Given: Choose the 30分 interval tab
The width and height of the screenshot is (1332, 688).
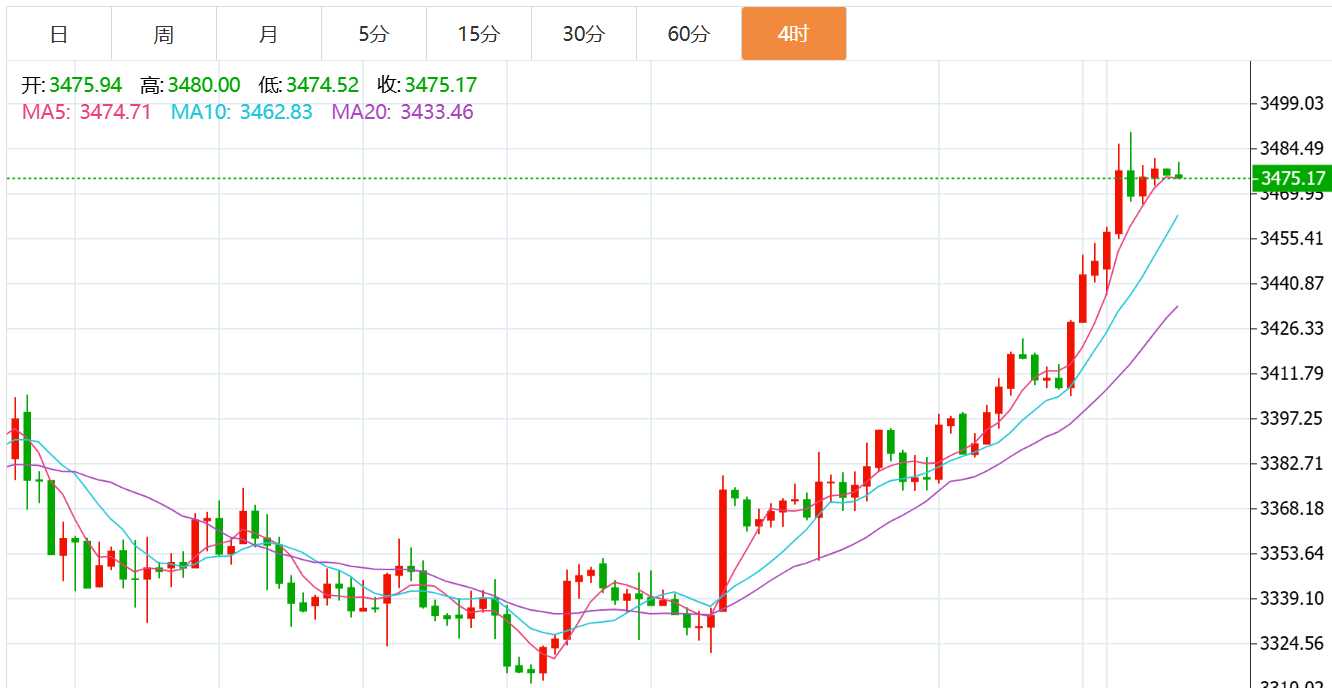Looking at the screenshot, I should [x=584, y=34].
